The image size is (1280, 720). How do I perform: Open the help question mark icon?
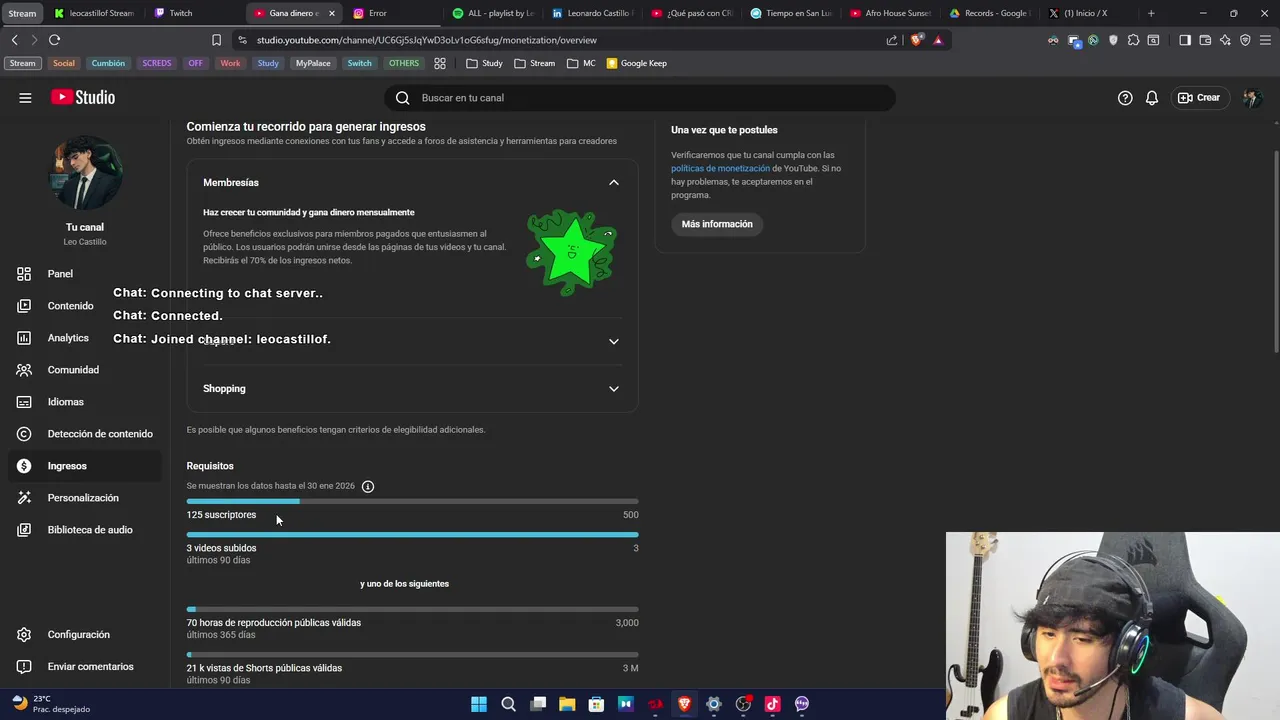1125,98
